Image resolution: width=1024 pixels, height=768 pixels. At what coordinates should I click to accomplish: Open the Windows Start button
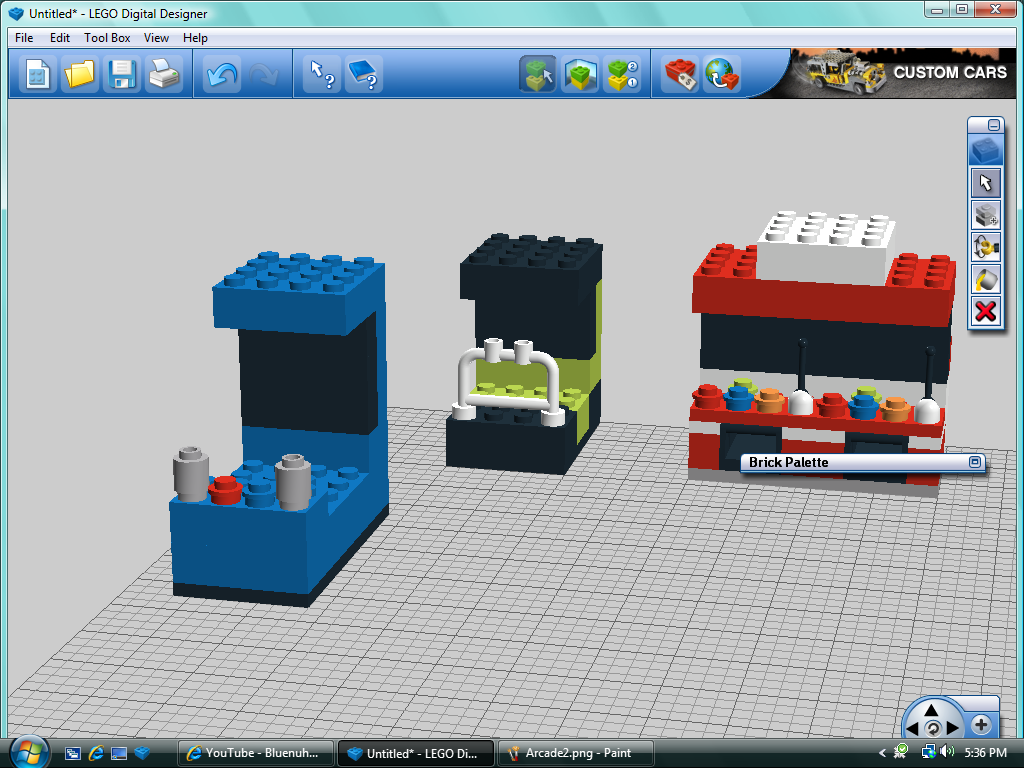[x=29, y=752]
